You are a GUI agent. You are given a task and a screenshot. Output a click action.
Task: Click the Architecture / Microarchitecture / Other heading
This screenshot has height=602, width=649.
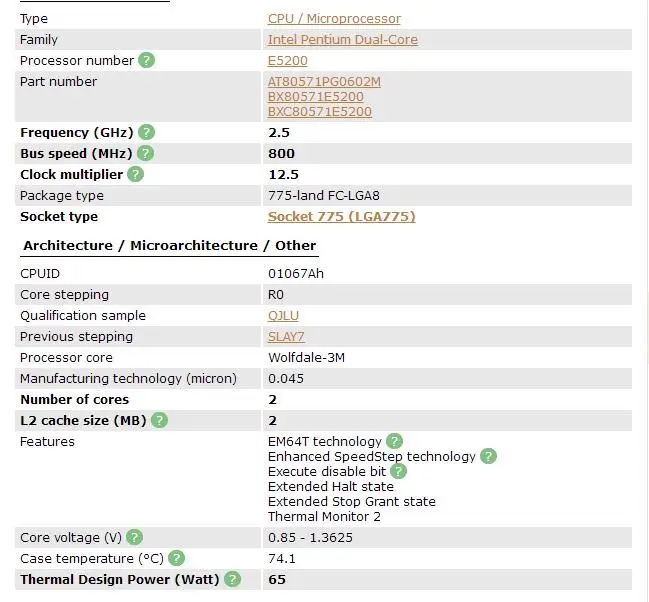coord(170,246)
